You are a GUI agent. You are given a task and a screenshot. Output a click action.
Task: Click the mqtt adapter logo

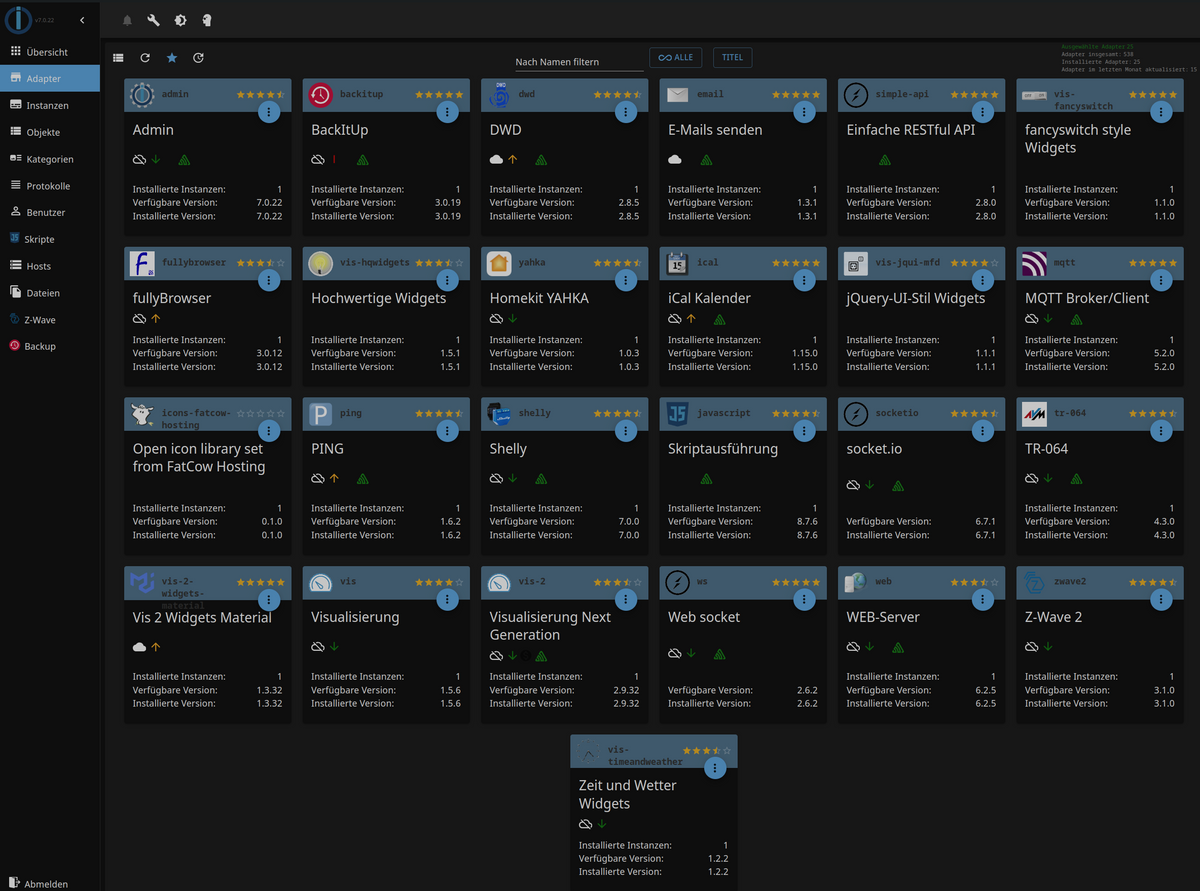[1034, 263]
